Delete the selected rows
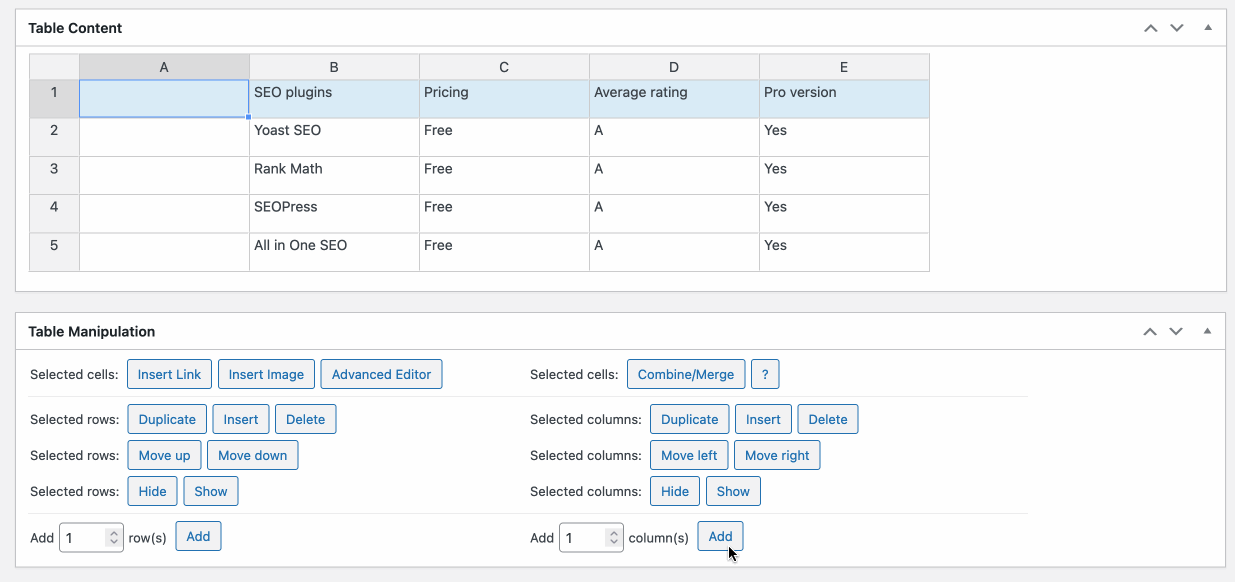Screen dimensions: 1235x582 click(305, 419)
